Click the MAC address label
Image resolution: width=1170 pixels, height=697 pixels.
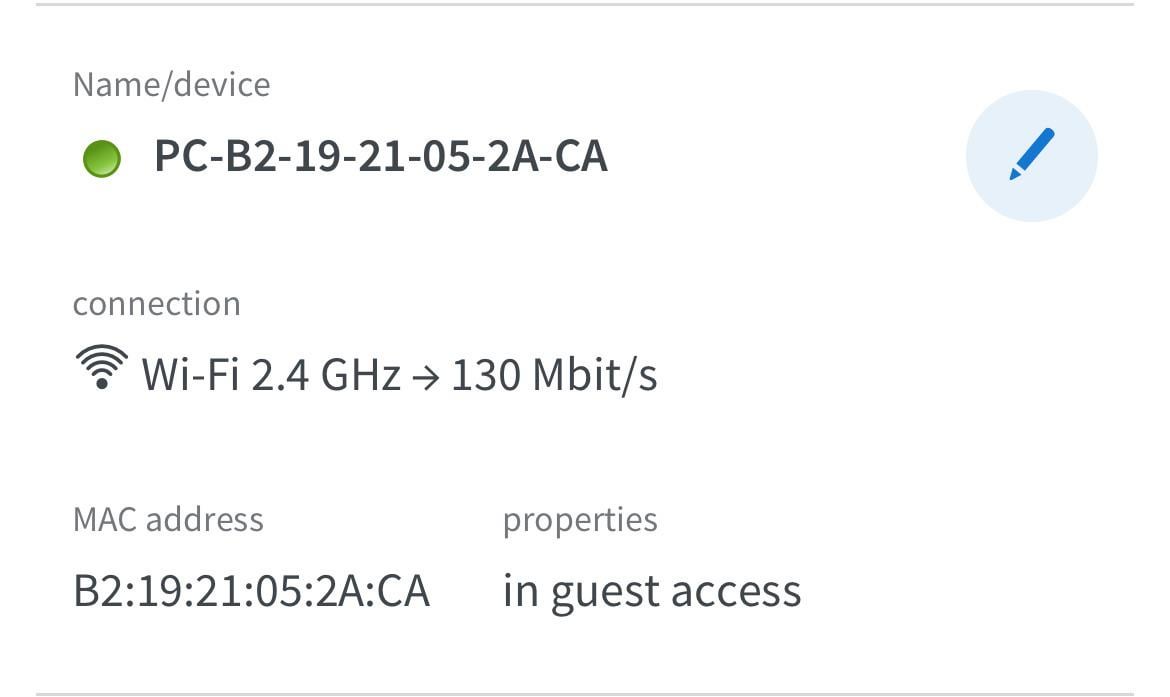[168, 519]
